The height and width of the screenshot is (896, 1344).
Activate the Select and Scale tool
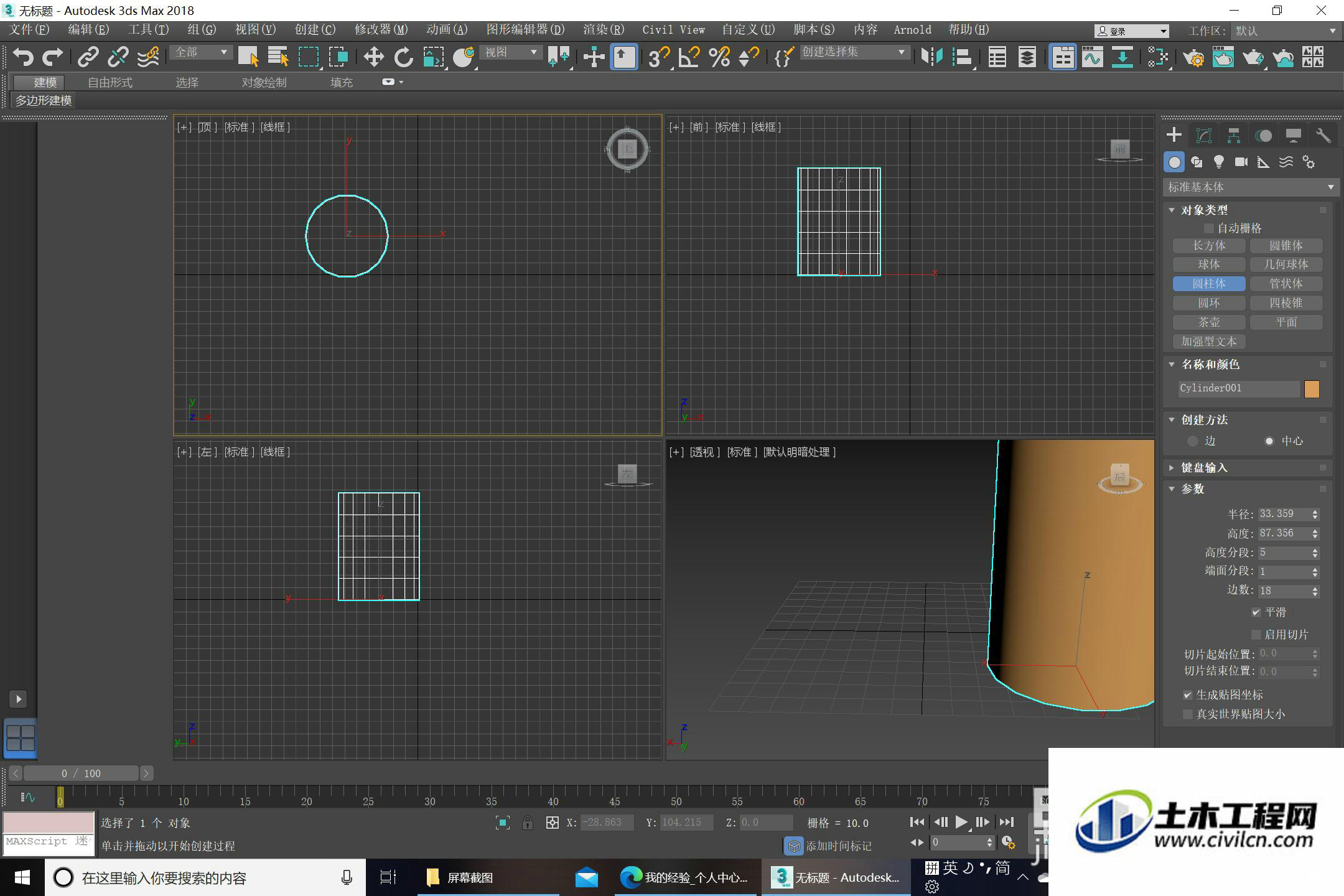click(x=433, y=57)
